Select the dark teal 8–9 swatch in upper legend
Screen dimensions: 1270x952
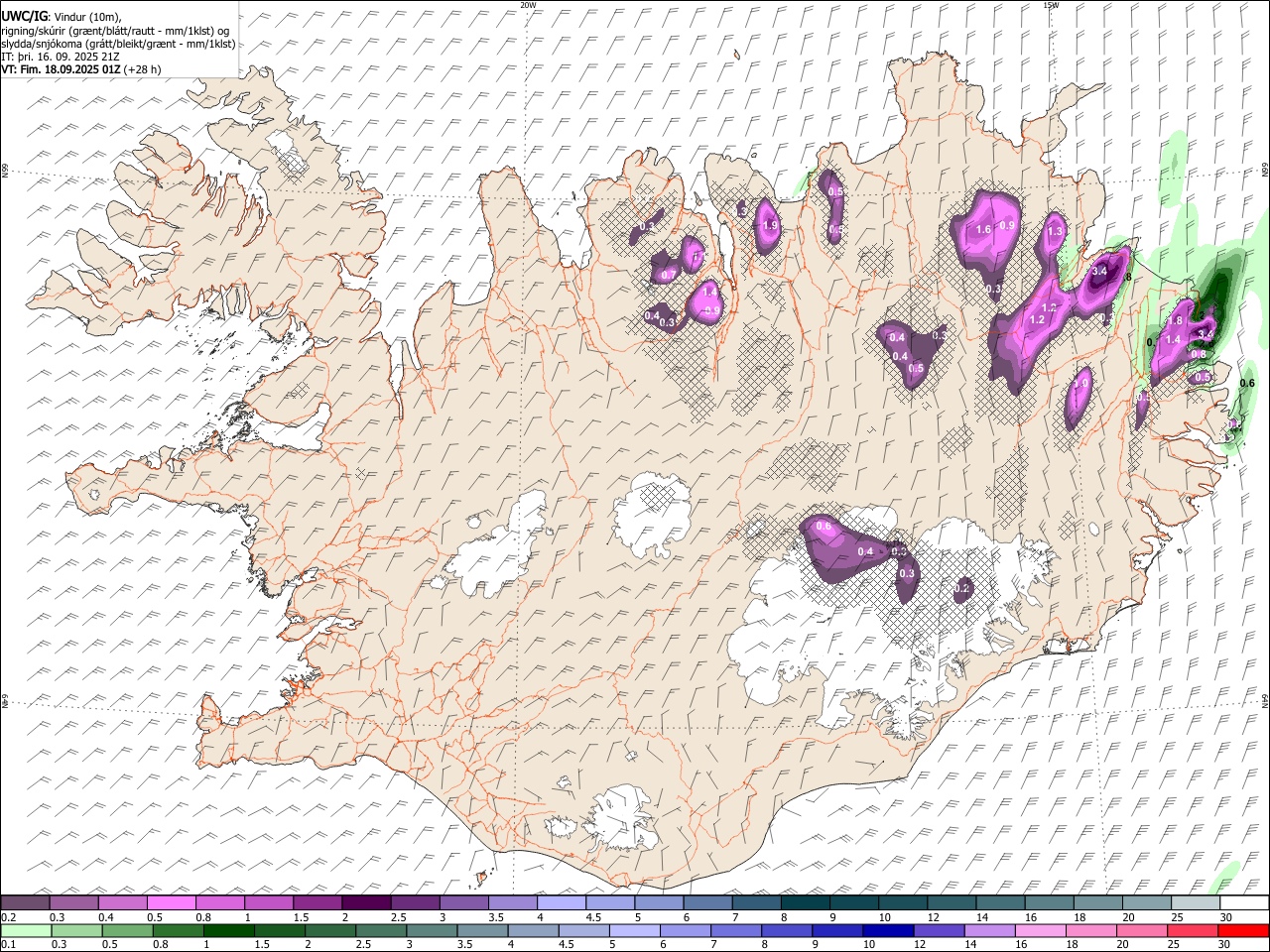click(x=805, y=903)
